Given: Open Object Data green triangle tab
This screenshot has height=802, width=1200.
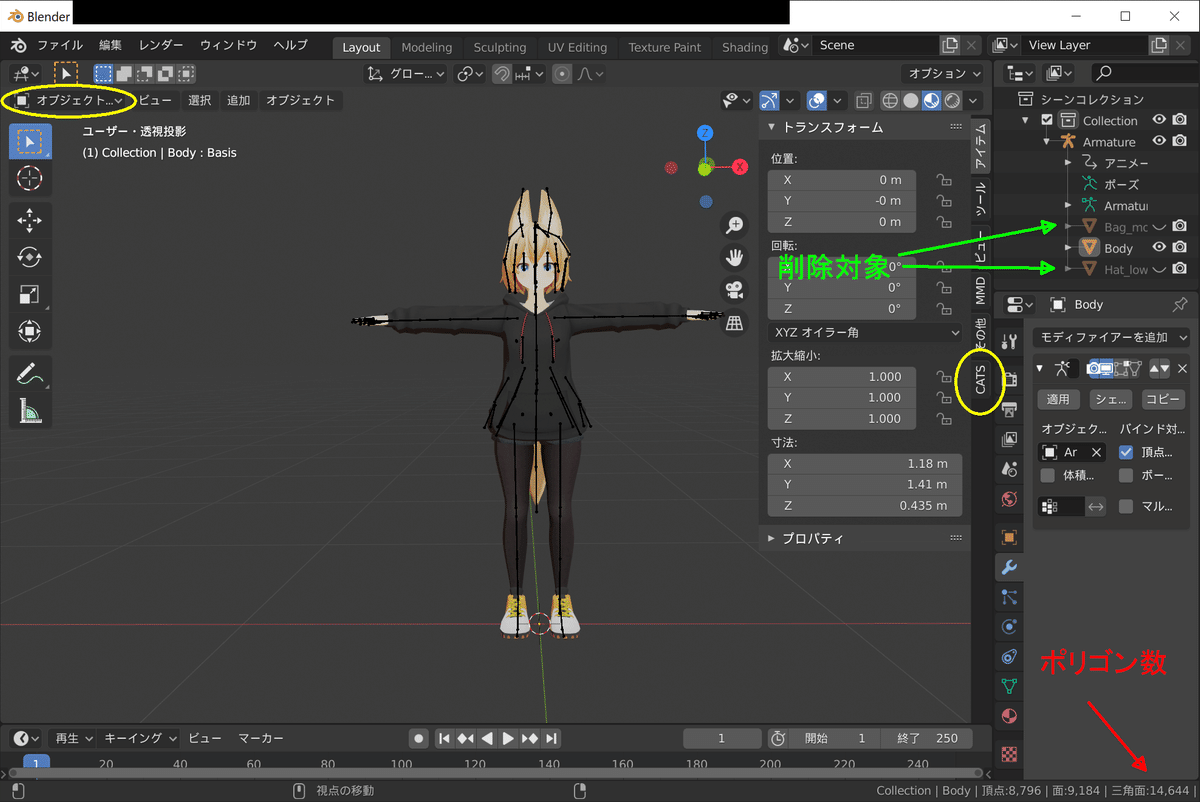Looking at the screenshot, I should [x=1010, y=686].
